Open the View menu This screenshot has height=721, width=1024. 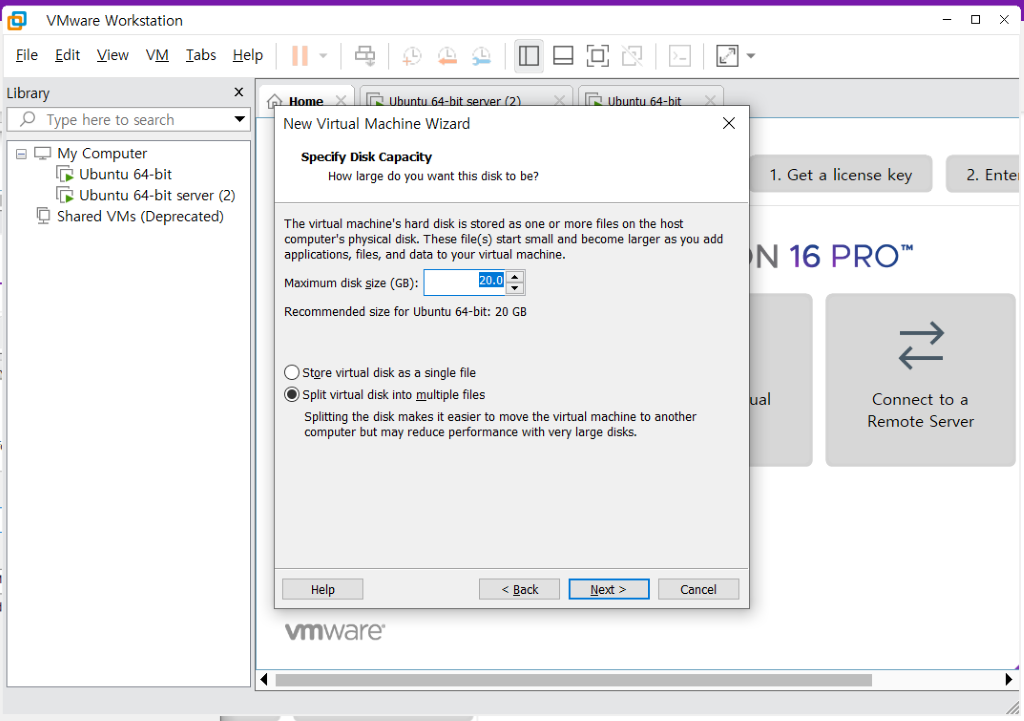point(112,56)
